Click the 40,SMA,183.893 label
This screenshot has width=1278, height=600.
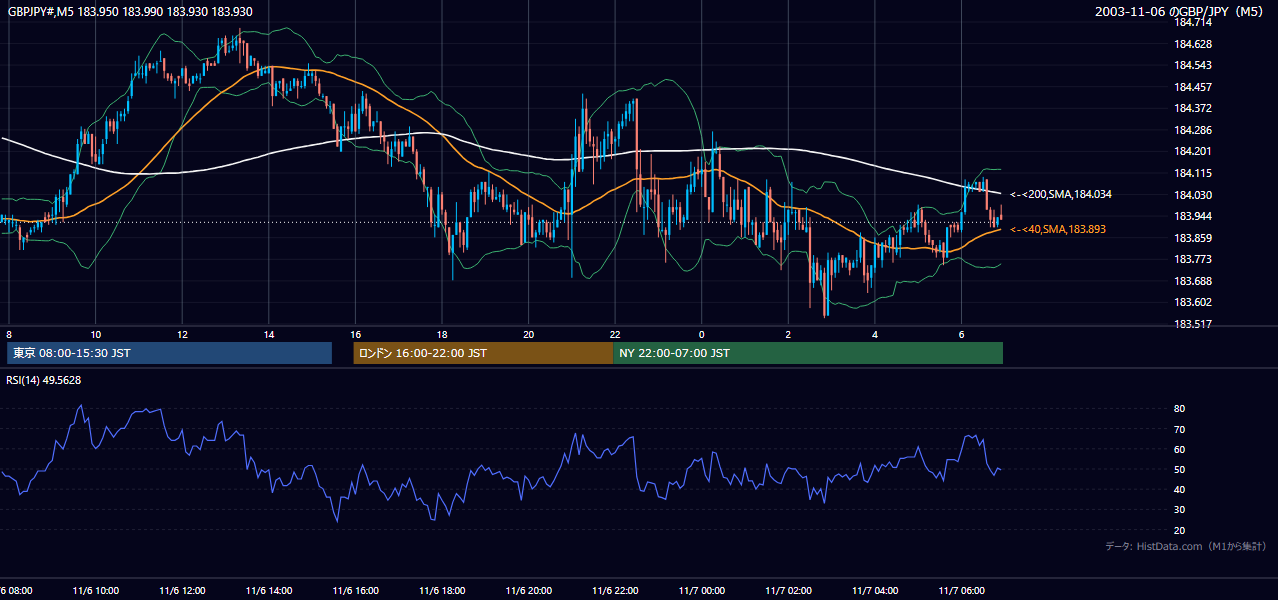tap(1058, 229)
